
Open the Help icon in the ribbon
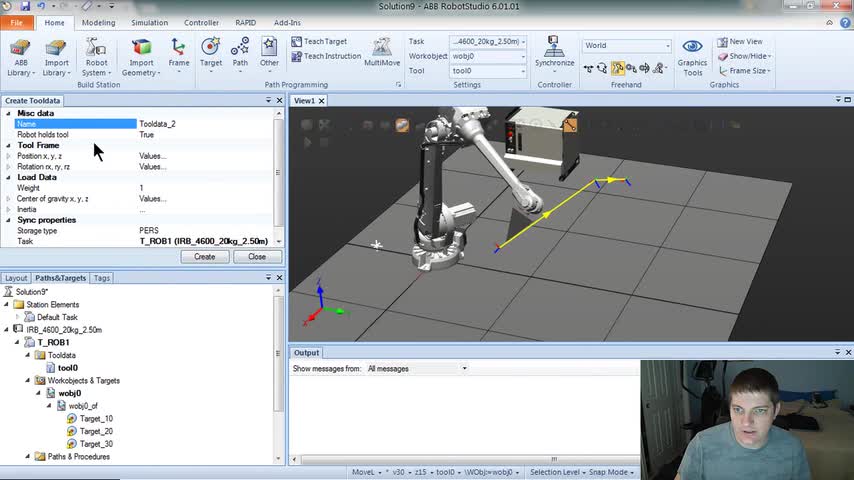click(845, 23)
